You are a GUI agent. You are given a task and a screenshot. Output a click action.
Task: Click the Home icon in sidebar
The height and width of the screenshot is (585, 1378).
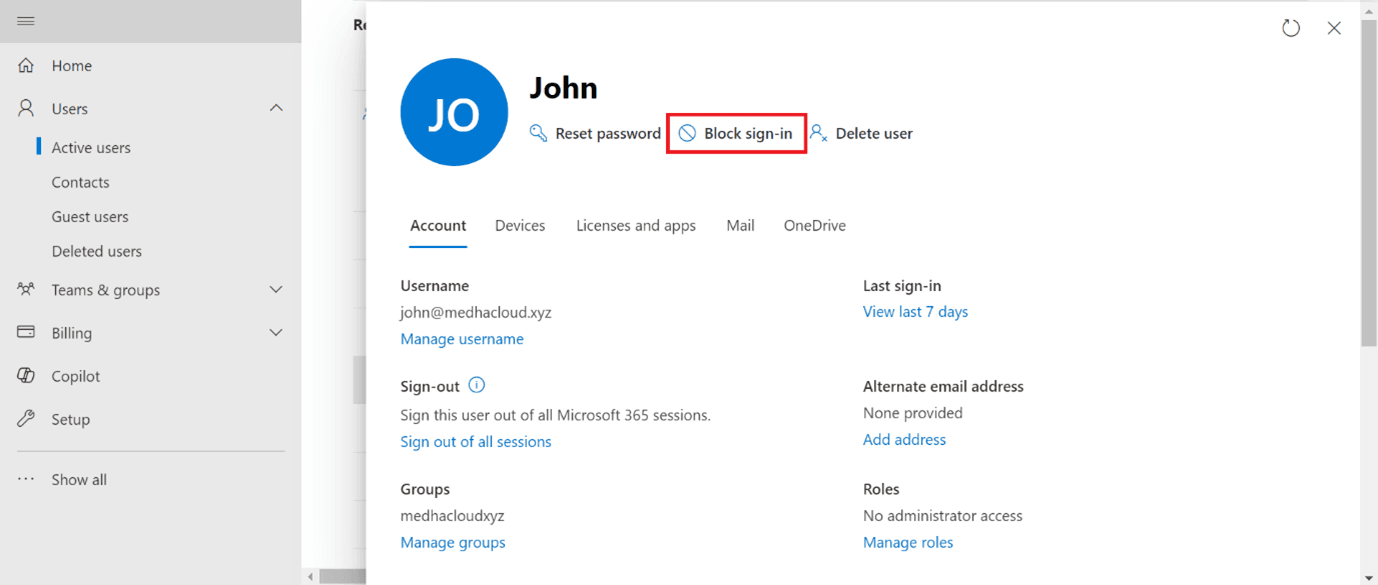[25, 65]
